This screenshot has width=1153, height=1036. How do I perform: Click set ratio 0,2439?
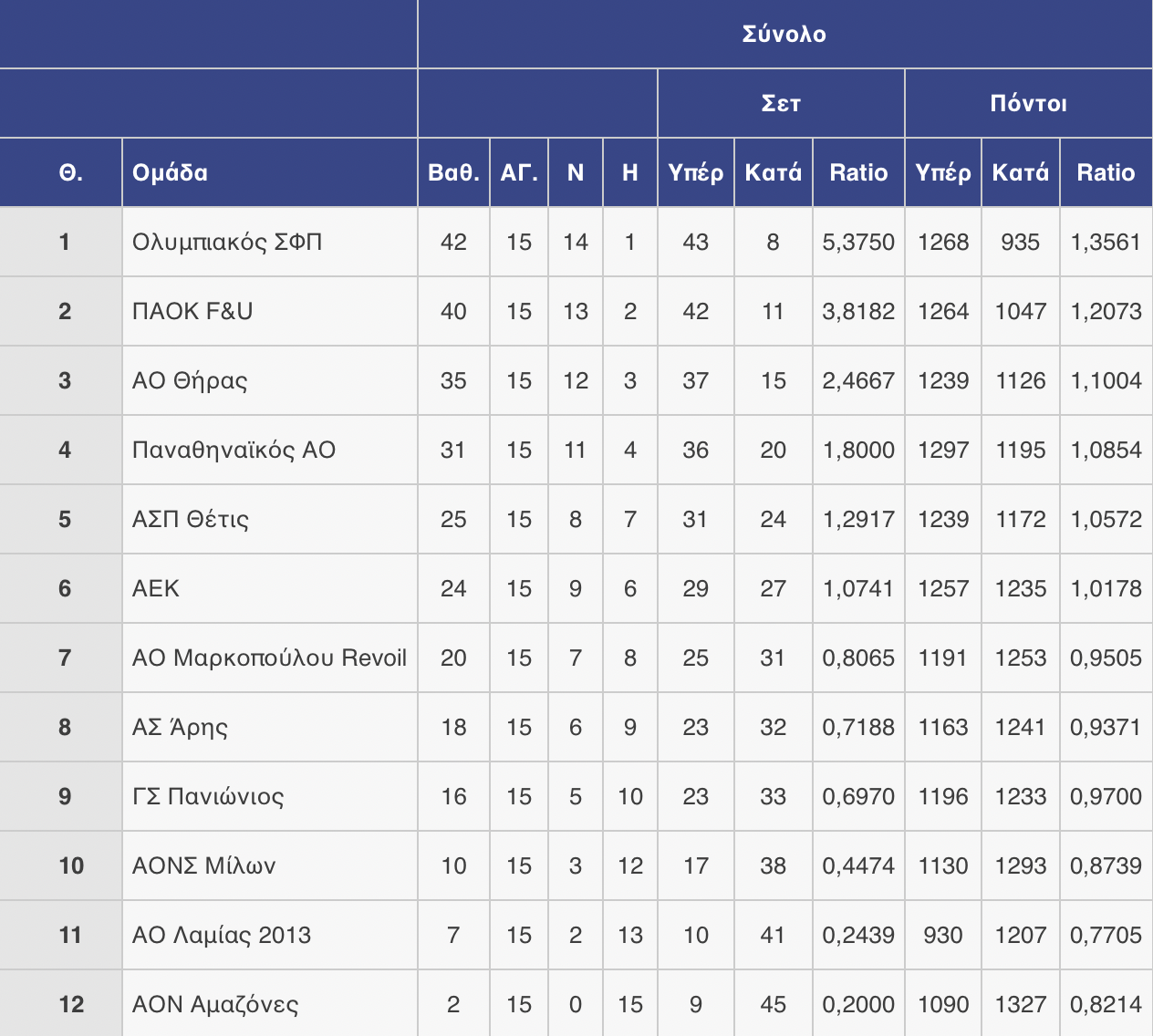click(x=858, y=935)
